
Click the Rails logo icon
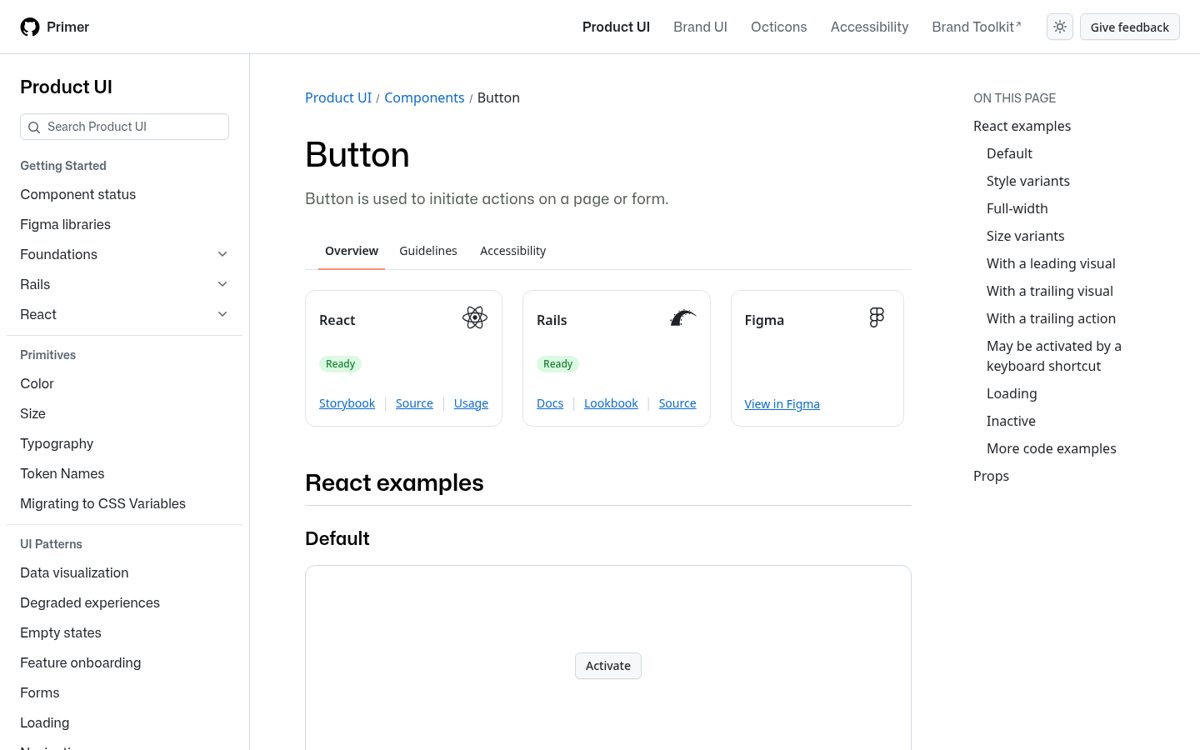pyautogui.click(x=683, y=319)
